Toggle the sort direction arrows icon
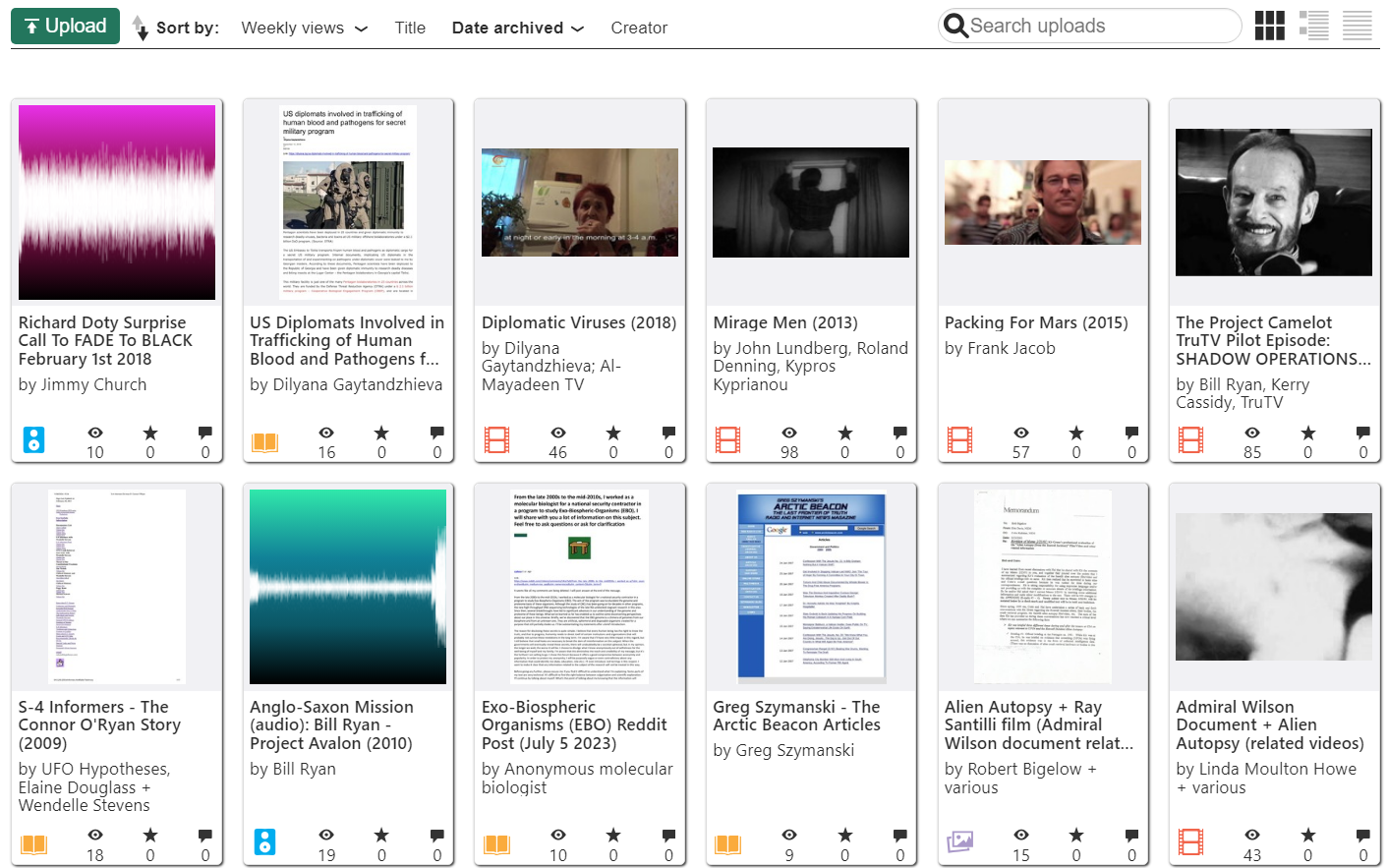The height and width of the screenshot is (868, 1388). (x=140, y=28)
